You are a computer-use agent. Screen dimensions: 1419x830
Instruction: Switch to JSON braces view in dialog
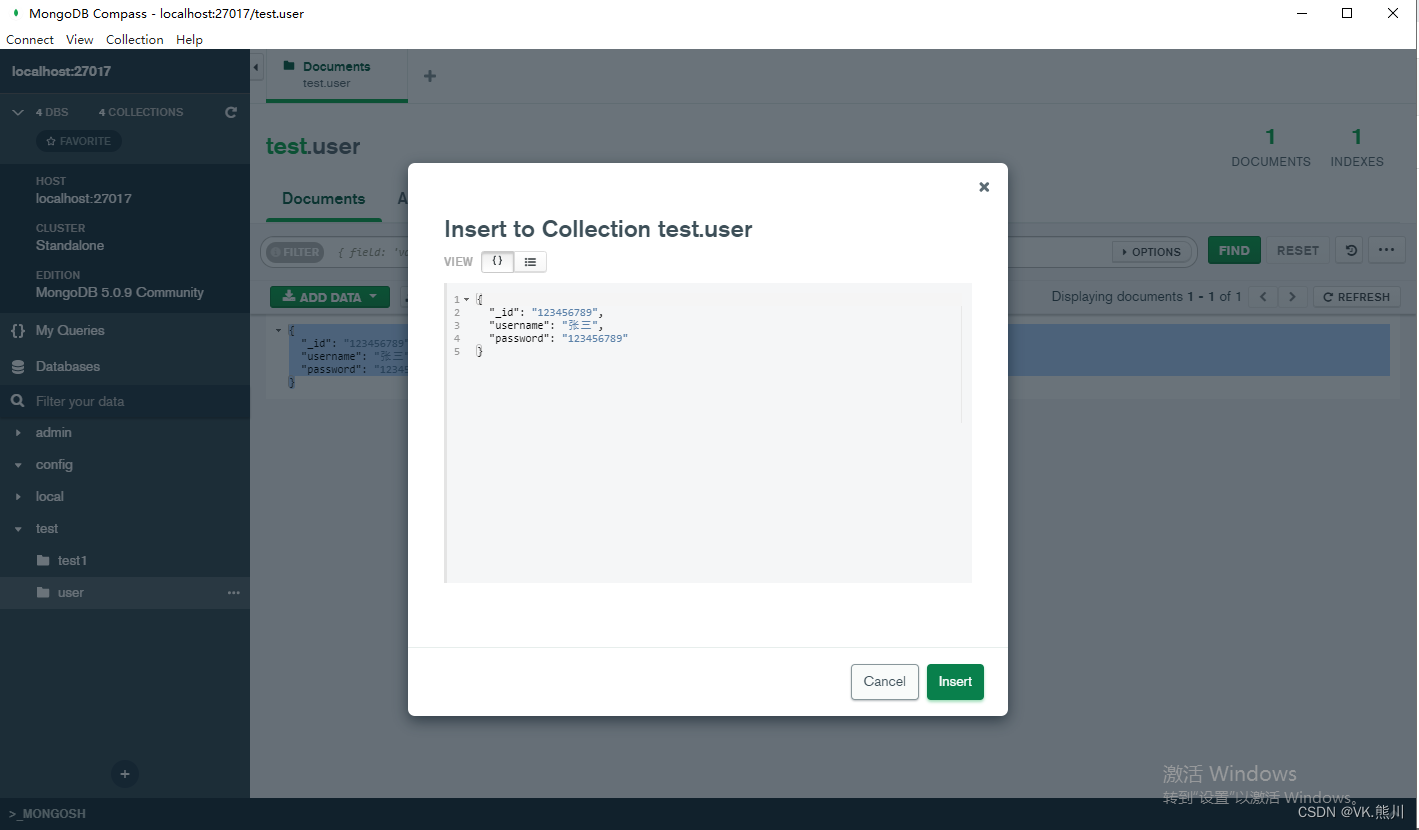(x=497, y=261)
